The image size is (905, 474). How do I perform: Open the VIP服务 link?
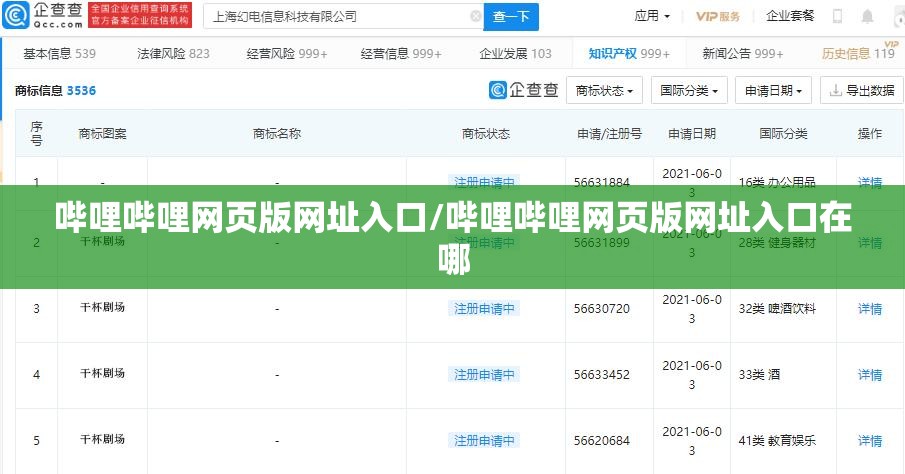tap(717, 16)
